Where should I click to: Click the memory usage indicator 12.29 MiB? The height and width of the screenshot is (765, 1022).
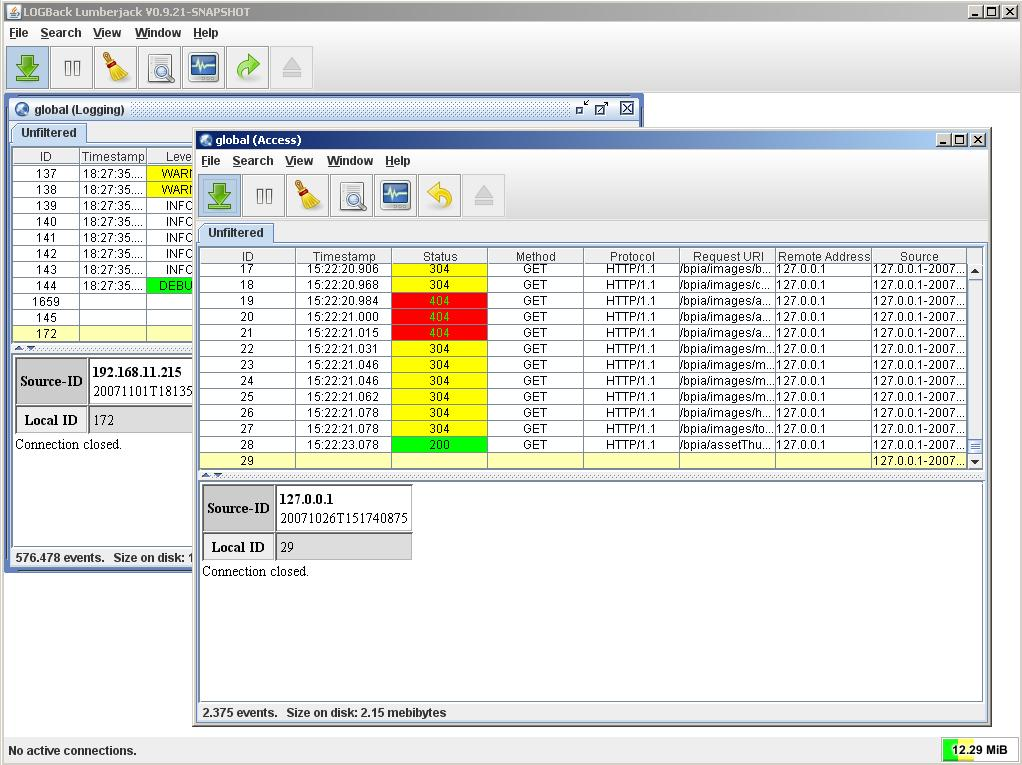978,750
